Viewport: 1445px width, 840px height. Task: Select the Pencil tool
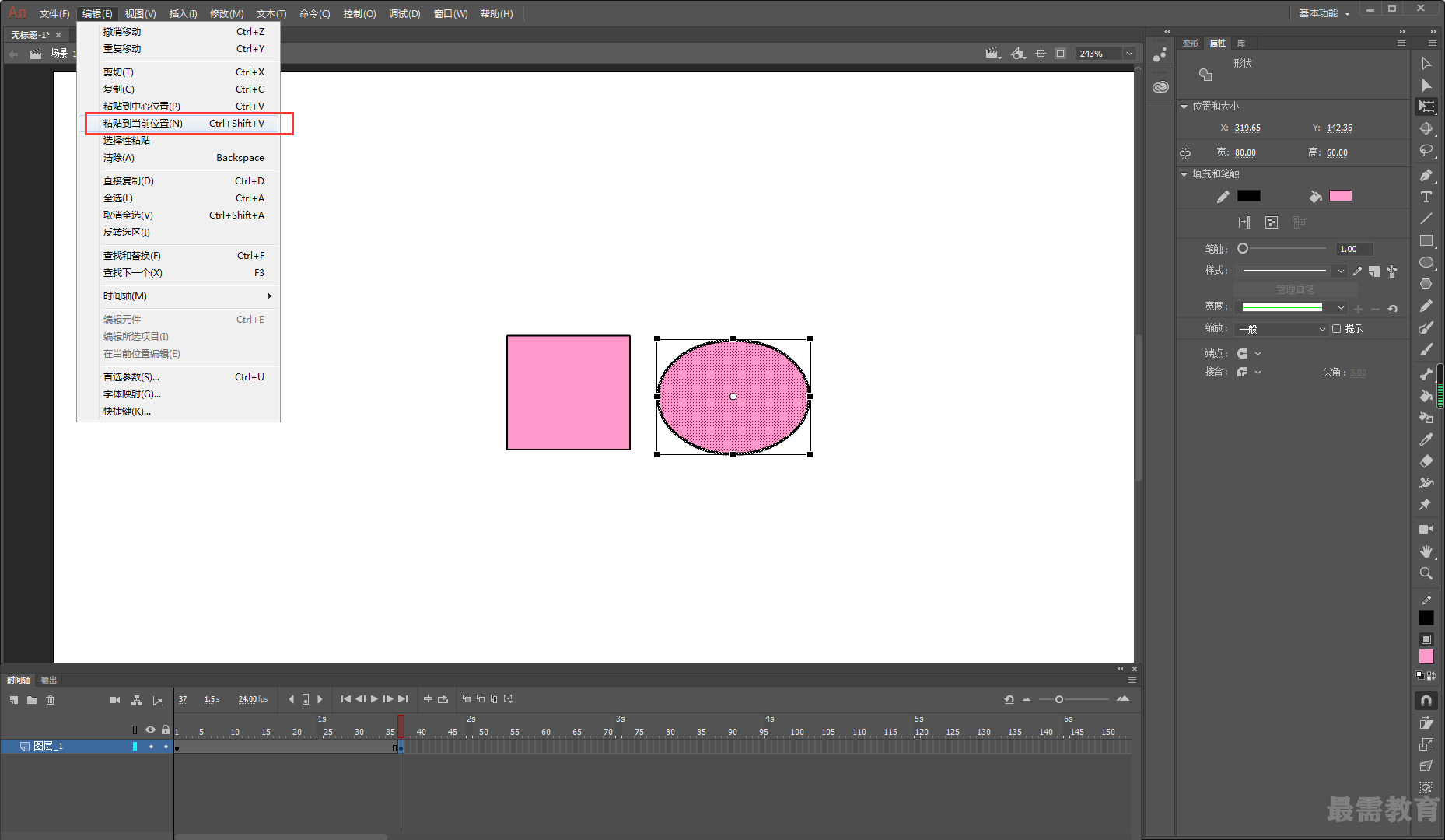pyautogui.click(x=1426, y=306)
